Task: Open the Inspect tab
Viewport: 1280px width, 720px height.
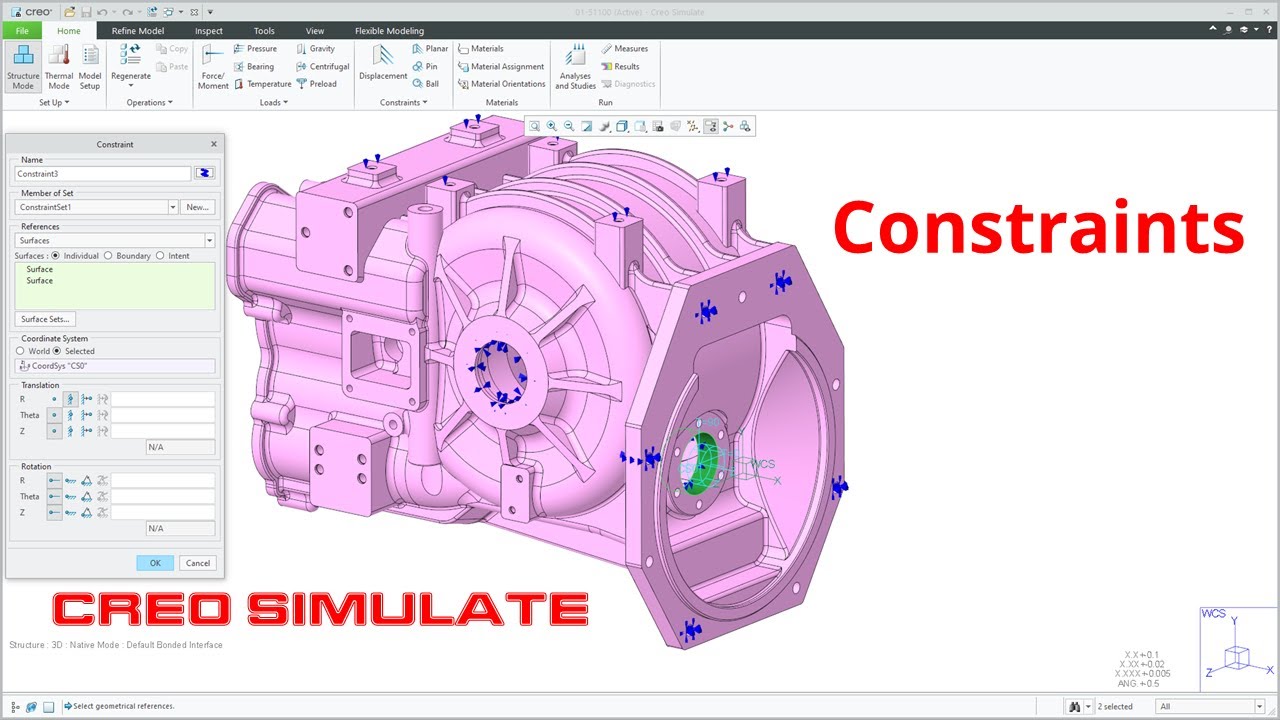Action: [209, 30]
